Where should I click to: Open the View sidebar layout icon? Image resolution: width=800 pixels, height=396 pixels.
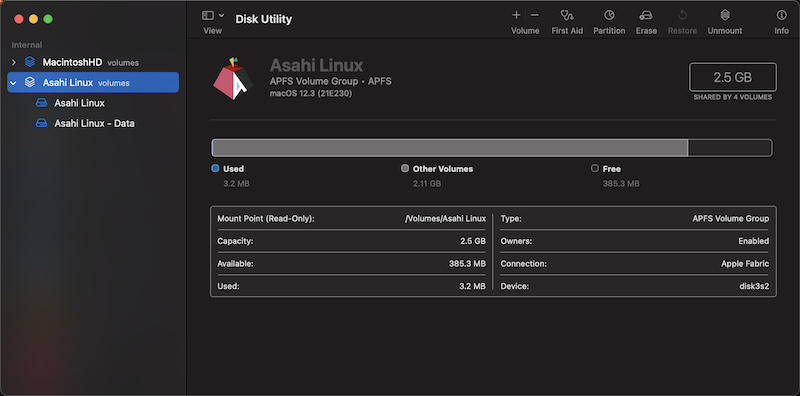point(208,15)
